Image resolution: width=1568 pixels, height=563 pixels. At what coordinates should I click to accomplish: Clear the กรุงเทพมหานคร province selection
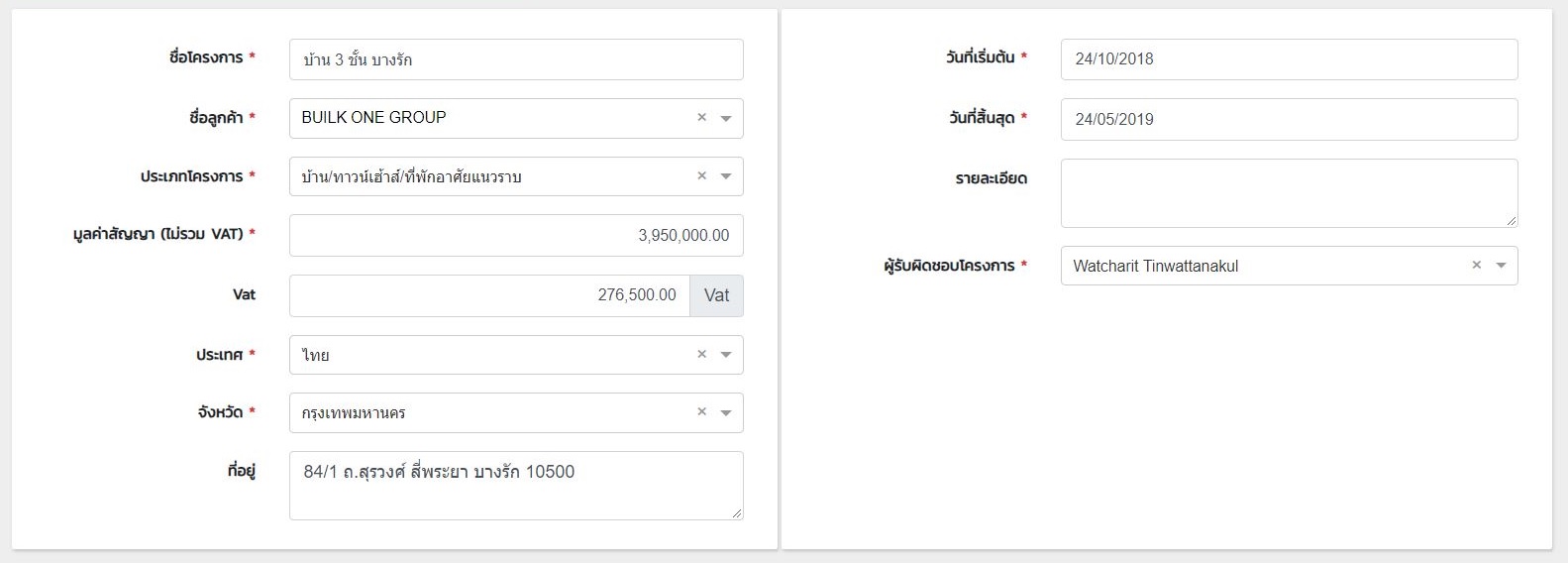point(701,411)
